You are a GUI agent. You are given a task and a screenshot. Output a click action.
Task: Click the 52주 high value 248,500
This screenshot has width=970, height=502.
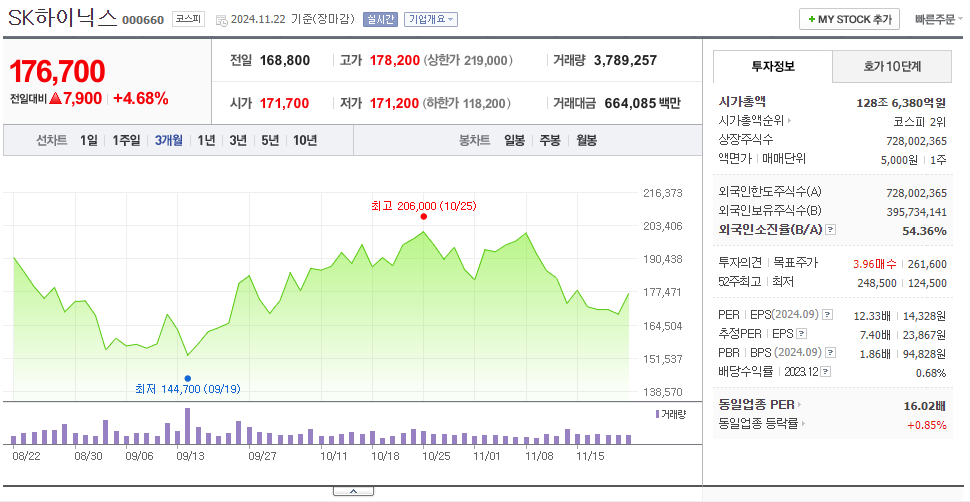[877, 283]
